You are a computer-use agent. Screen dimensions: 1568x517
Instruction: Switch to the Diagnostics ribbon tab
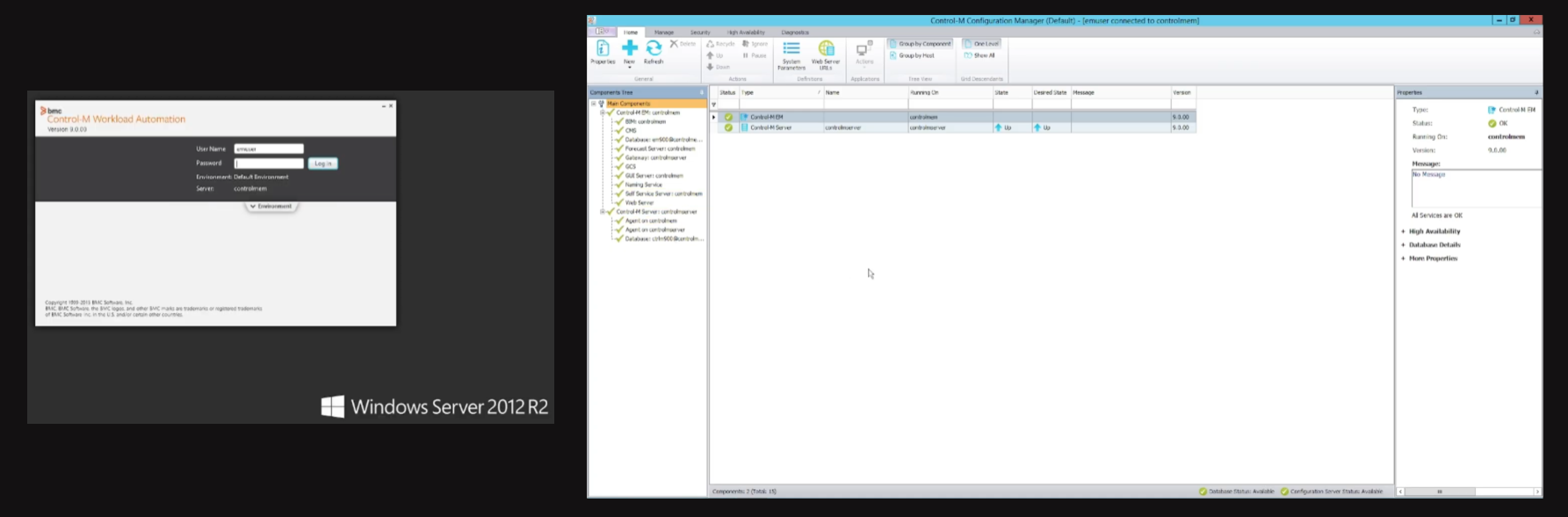click(795, 33)
